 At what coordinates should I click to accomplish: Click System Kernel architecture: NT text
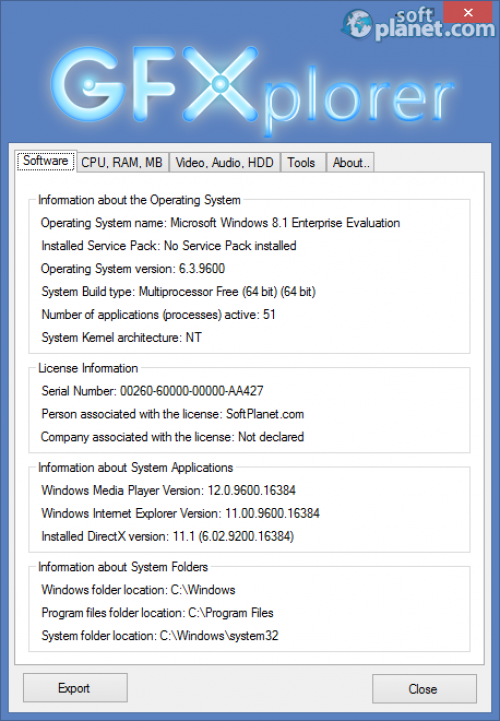pos(121,338)
